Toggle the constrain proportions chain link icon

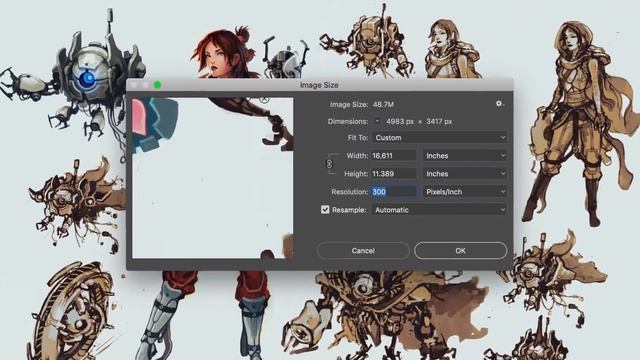click(x=329, y=164)
